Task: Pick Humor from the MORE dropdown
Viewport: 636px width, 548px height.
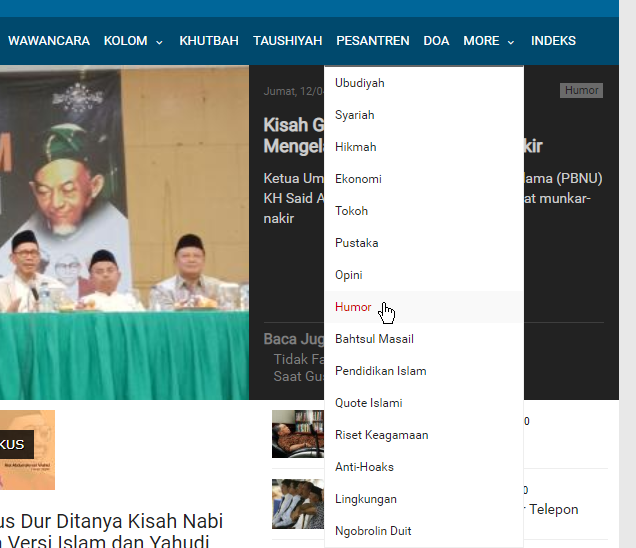Action: coord(353,307)
